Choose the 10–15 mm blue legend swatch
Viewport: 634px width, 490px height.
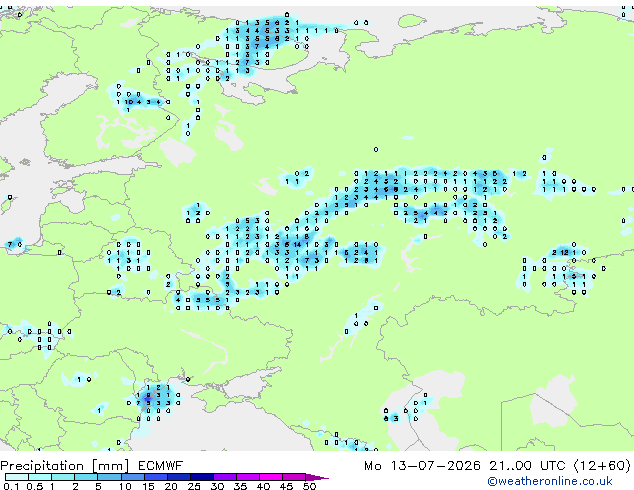coord(133,477)
